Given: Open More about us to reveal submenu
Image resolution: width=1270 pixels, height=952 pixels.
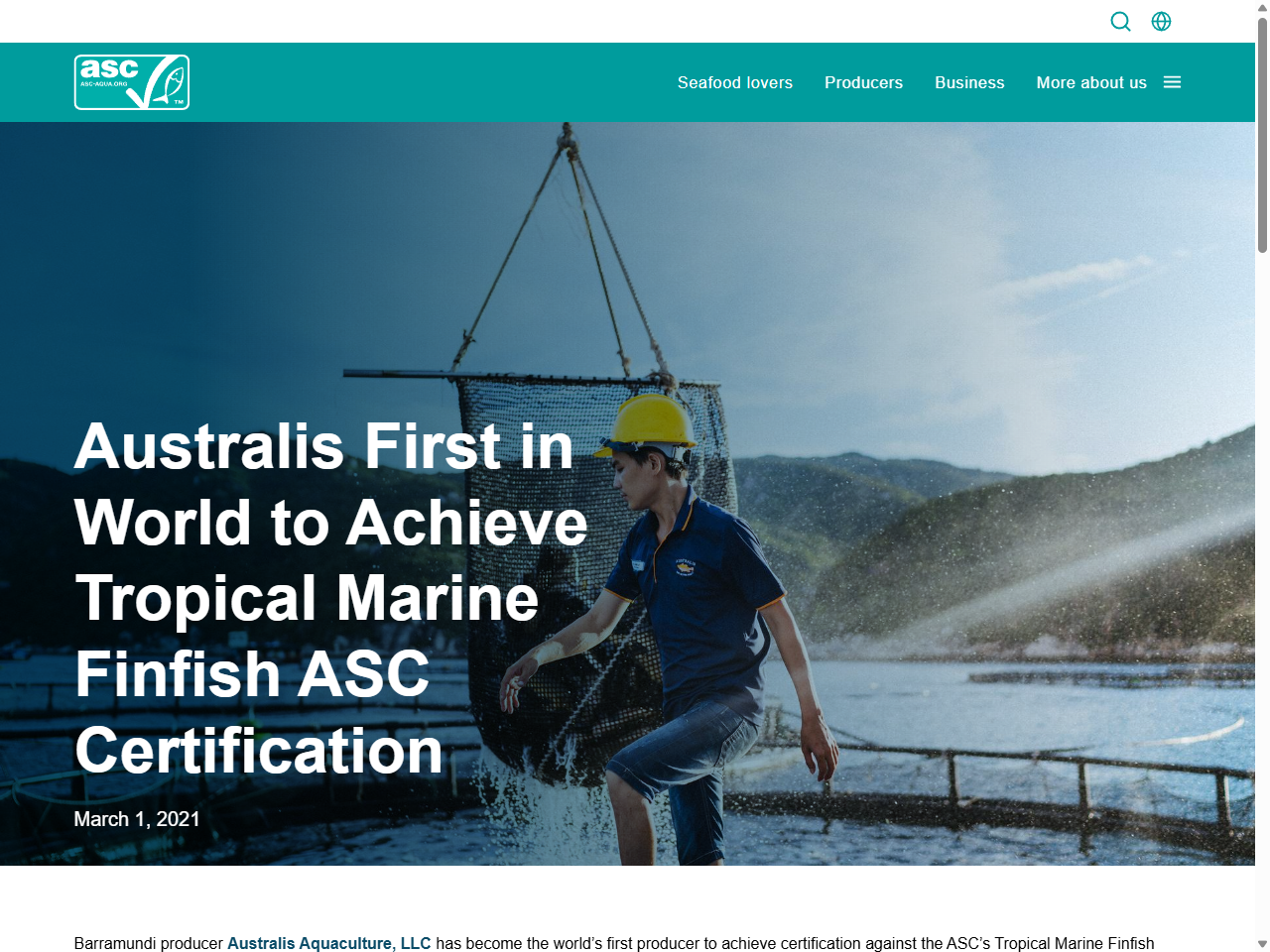Looking at the screenshot, I should coord(1091,82).
